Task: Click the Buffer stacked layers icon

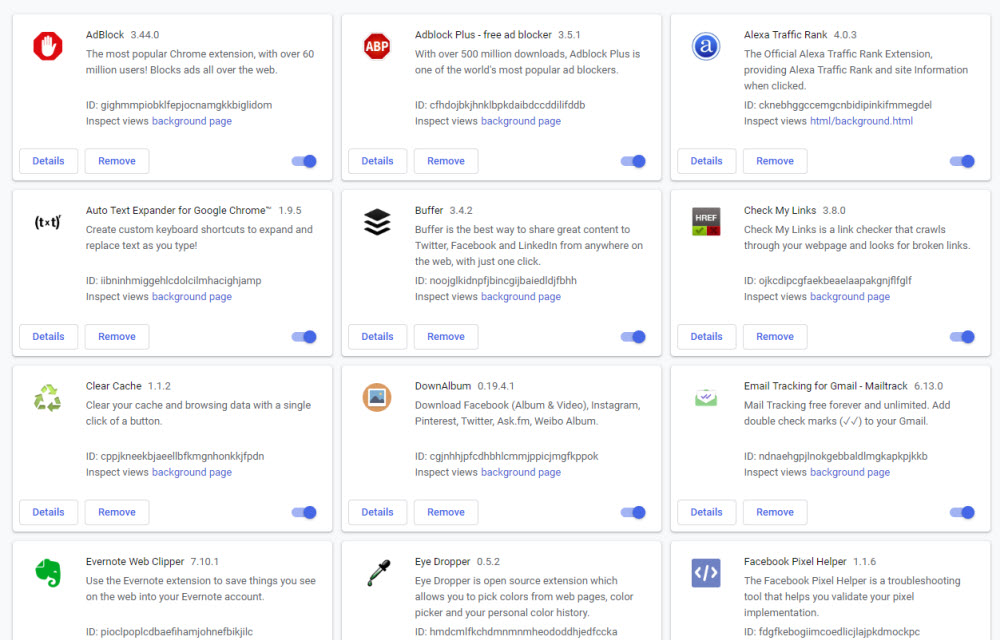Action: pyautogui.click(x=377, y=222)
